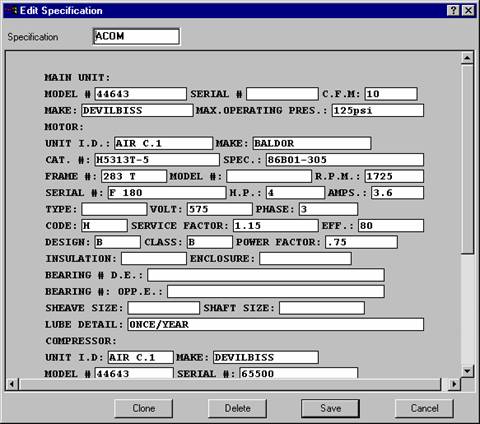Select the VOLT field 575
Viewport: 480px width, 424px height.
click(x=219, y=209)
